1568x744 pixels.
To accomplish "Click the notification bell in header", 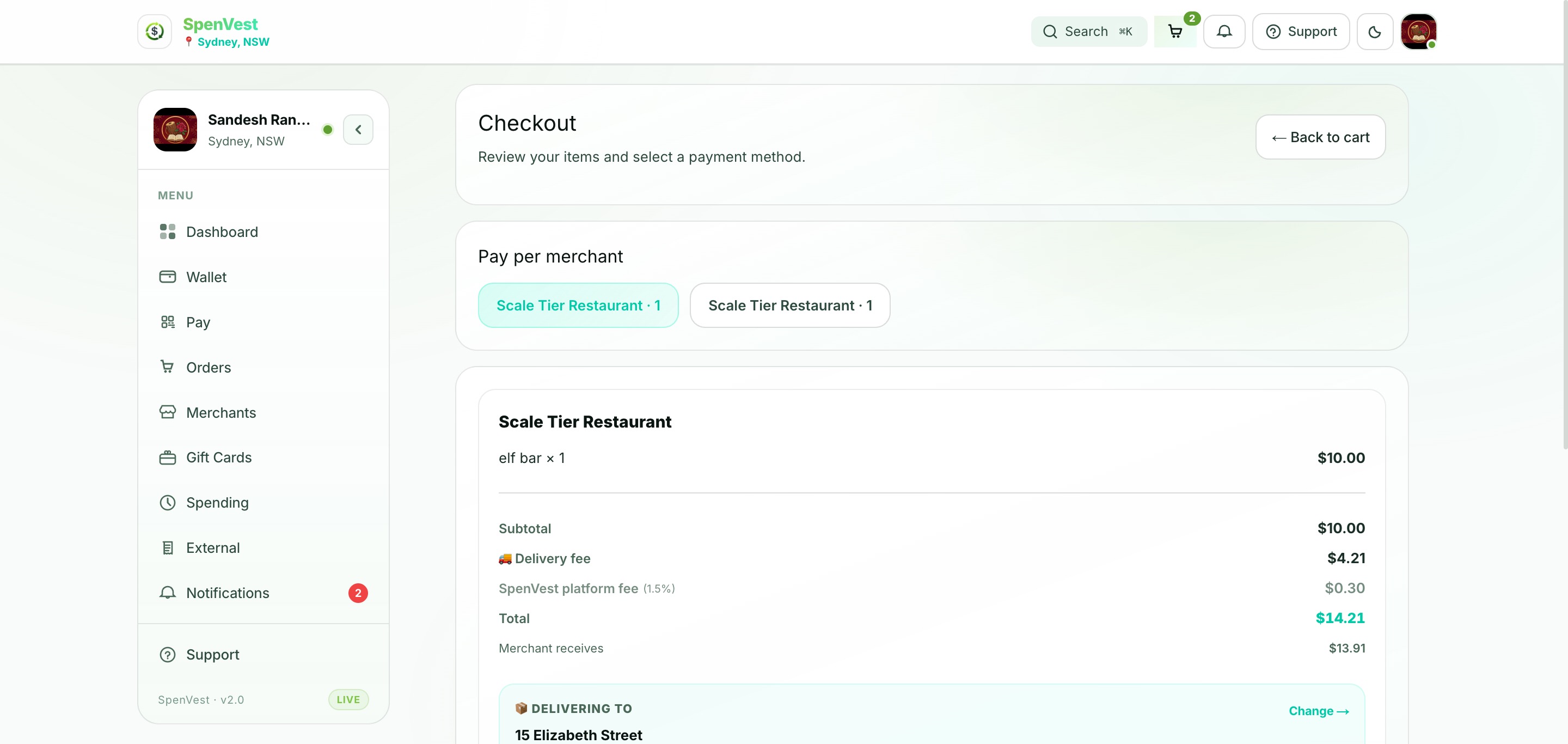I will pos(1224,32).
